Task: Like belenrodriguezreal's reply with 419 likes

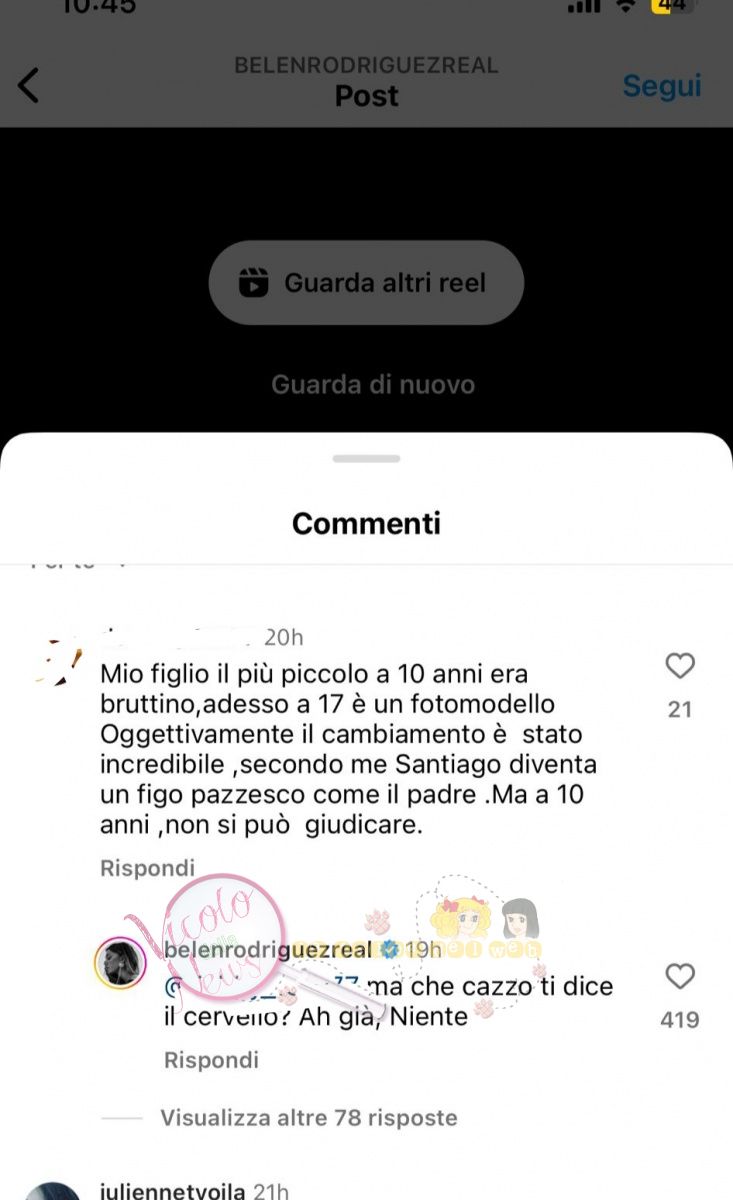Action: click(680, 976)
